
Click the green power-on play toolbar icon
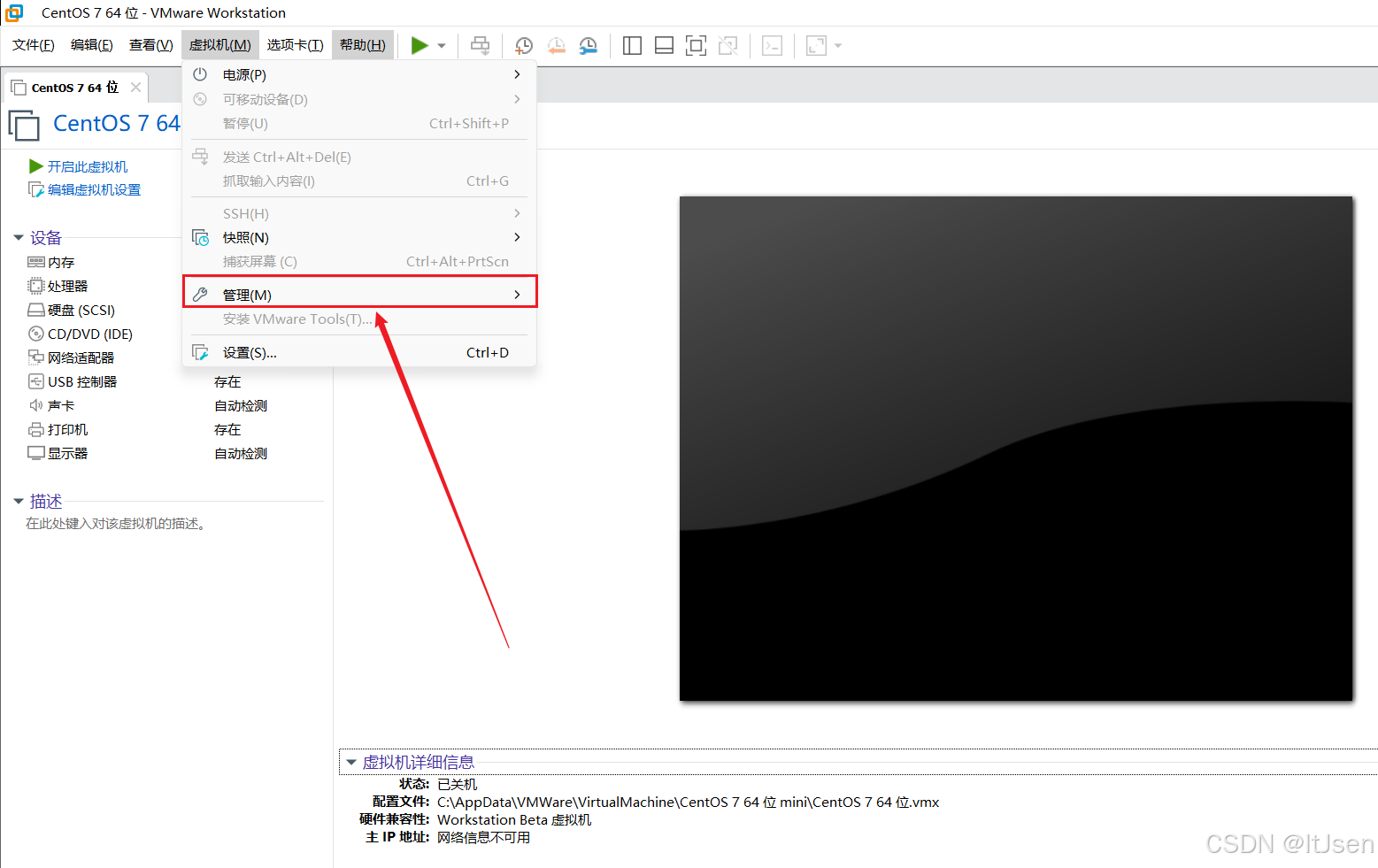click(420, 45)
